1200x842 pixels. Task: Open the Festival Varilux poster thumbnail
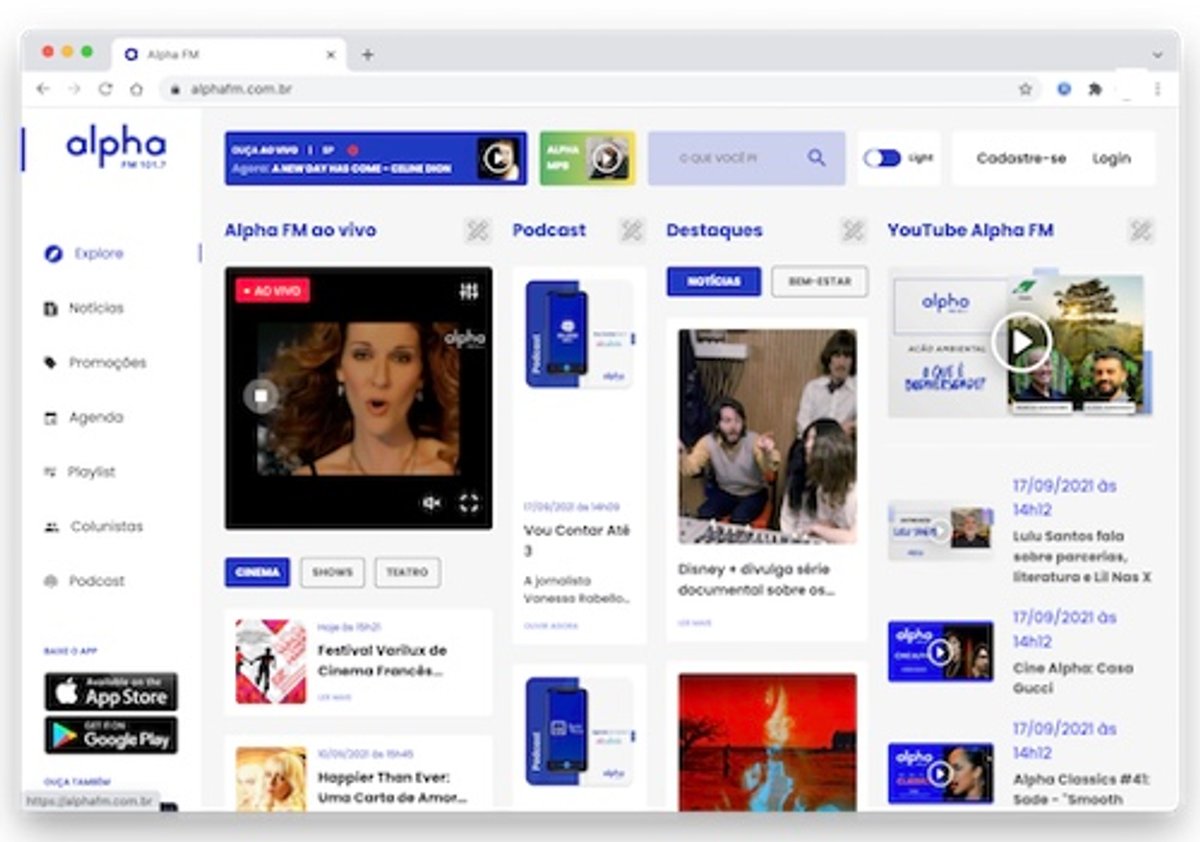[x=271, y=661]
